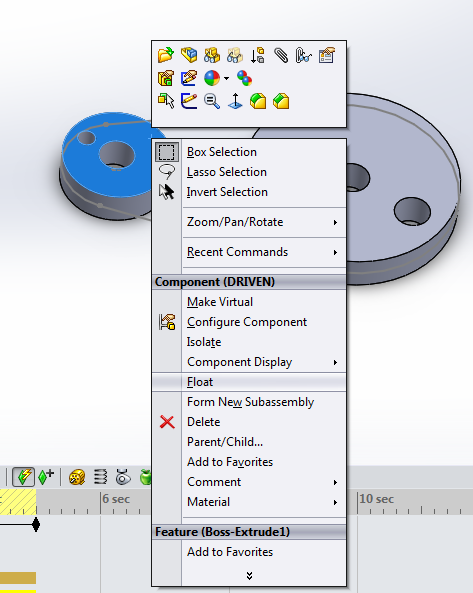The width and height of the screenshot is (473, 593).
Task: Select Make Virtual for the component
Action: [x=249, y=302]
